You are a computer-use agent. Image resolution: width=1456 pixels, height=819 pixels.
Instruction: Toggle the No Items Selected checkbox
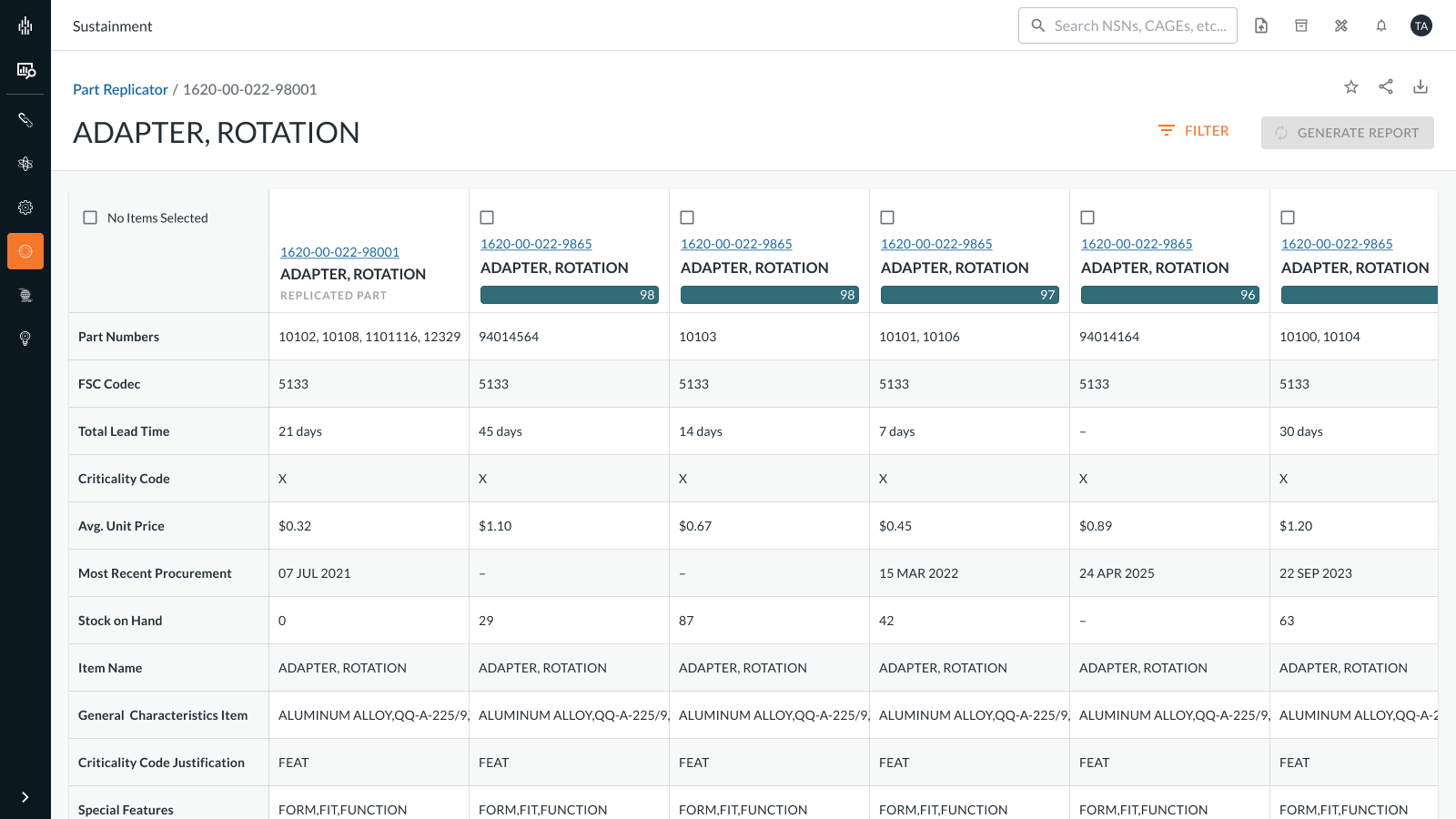[90, 217]
